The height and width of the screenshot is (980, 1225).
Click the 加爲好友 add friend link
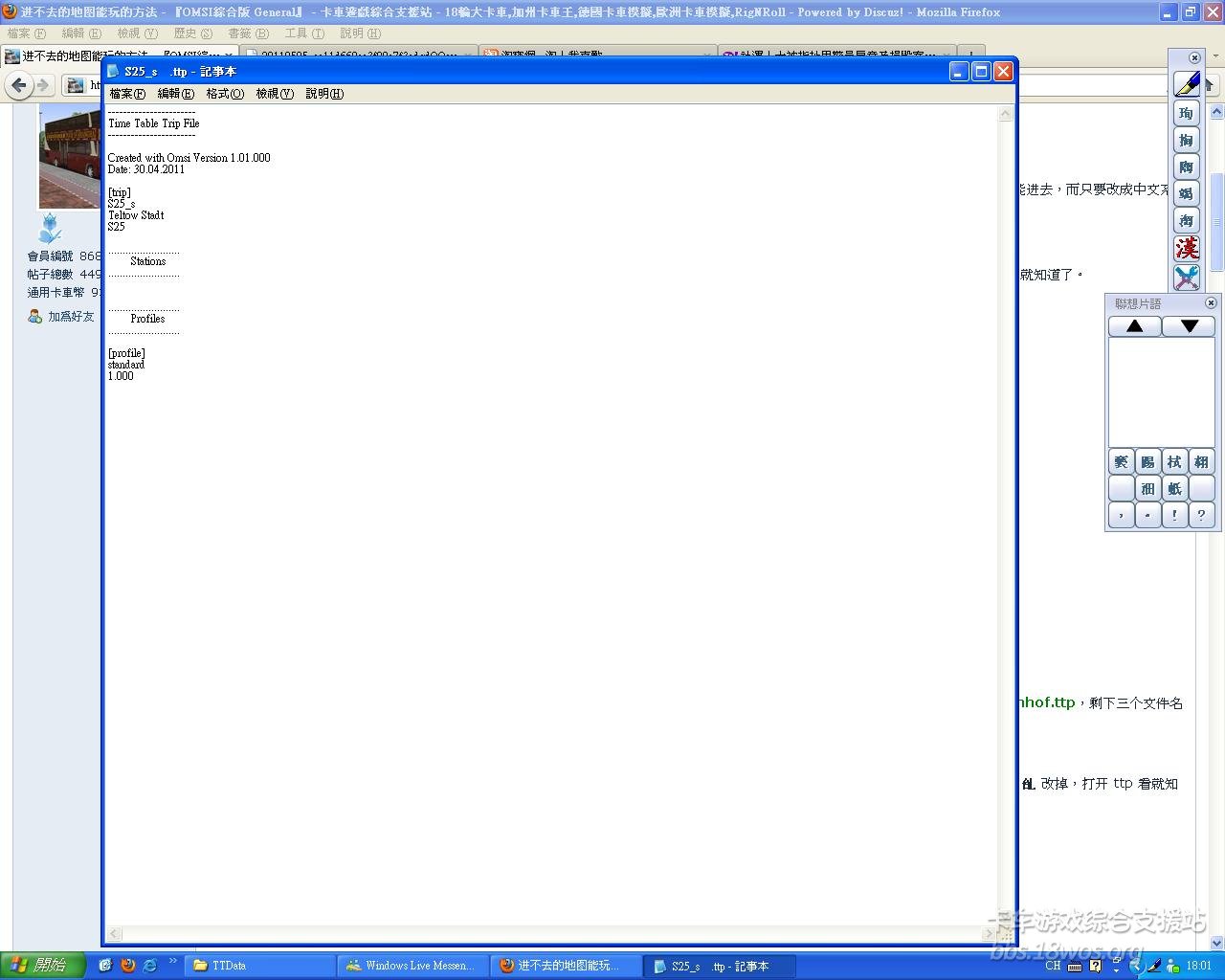point(71,317)
